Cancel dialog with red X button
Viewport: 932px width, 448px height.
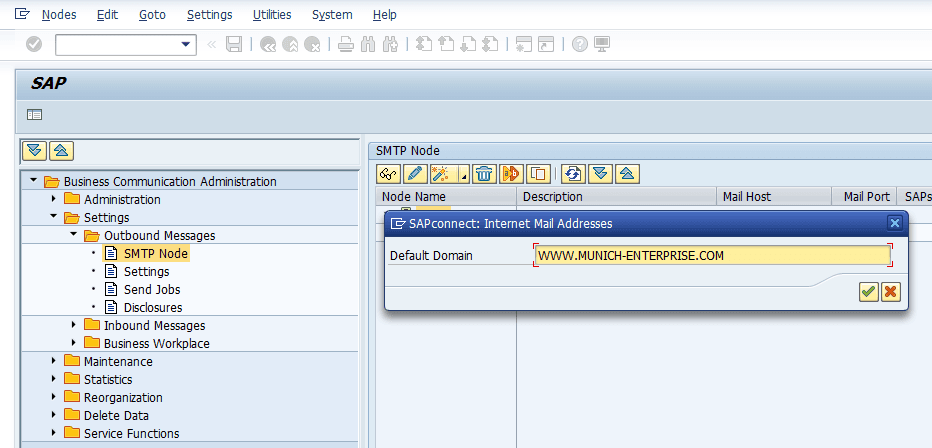(891, 292)
